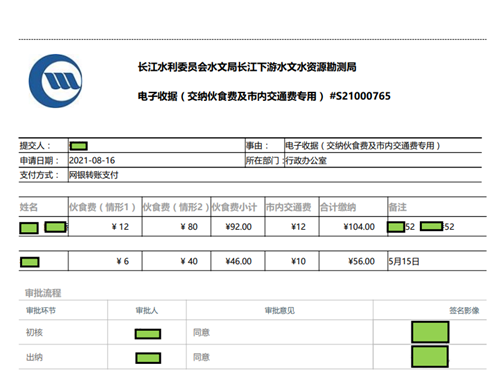Select the ¥ 6 cell
500x371 pixels.
[x=123, y=261]
